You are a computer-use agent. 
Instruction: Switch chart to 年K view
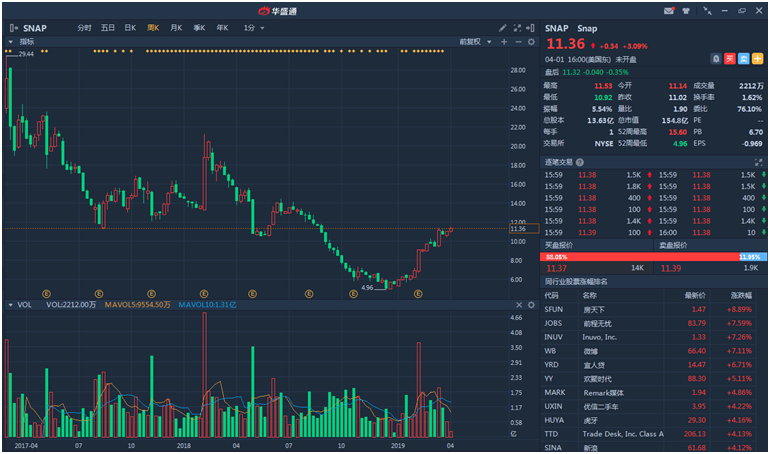pyautogui.click(x=222, y=28)
